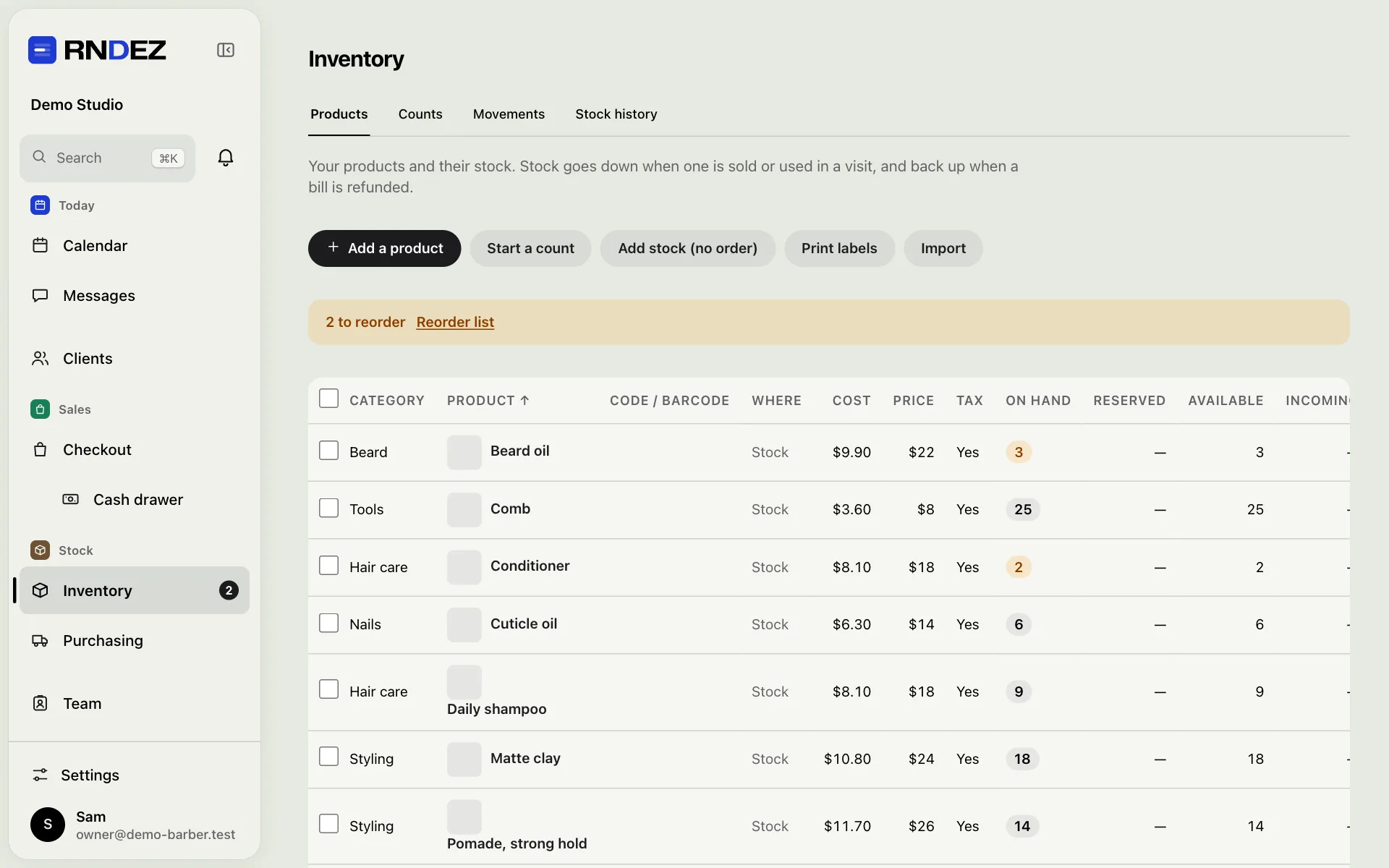The image size is (1389, 868).
Task: Switch to the Counts tab
Action: 420,114
